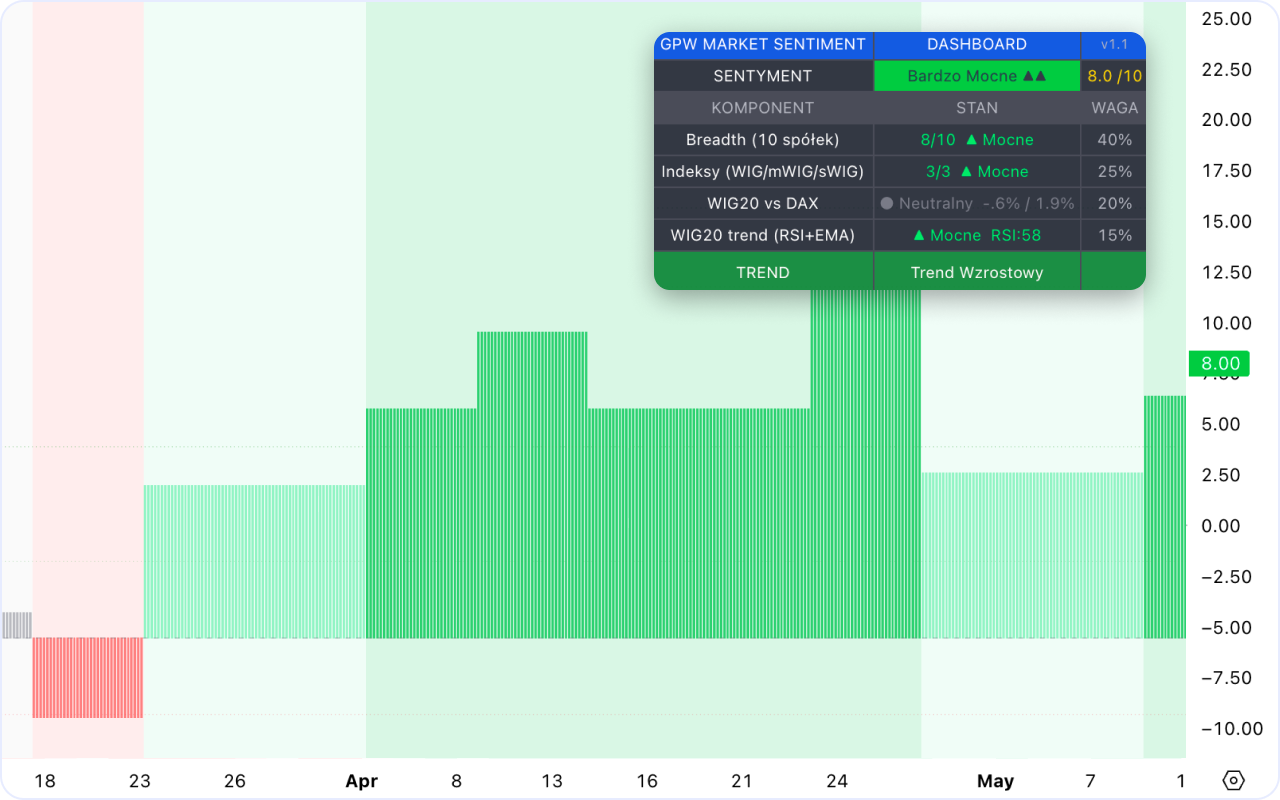Click the Apr label on time axis
Screen dimensions: 1280x800
361,781
